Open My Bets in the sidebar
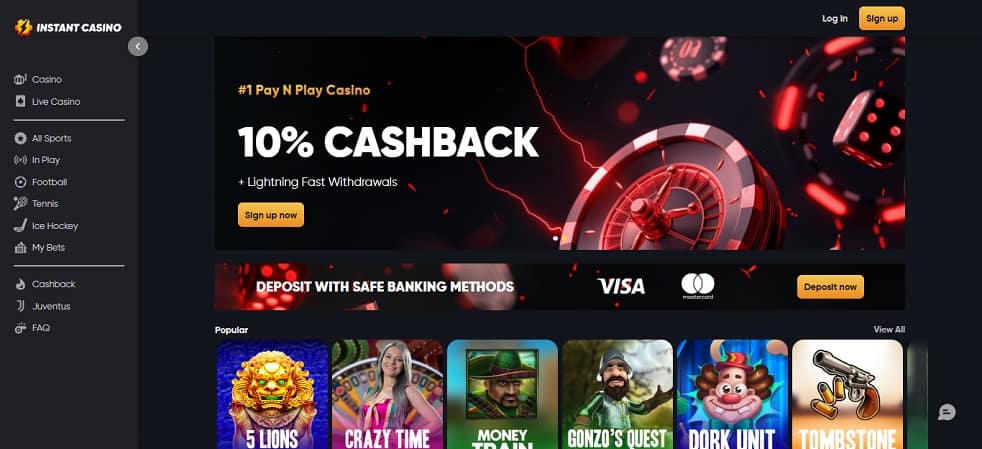 coord(48,248)
